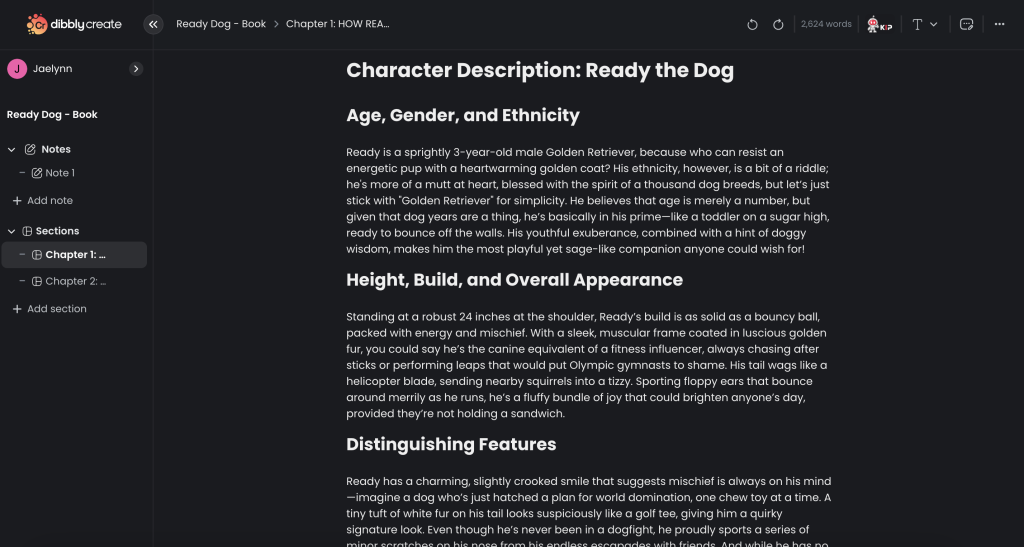Open Note 1 in the sidebar
Viewport: 1024px width, 547px height.
pyautogui.click(x=60, y=173)
